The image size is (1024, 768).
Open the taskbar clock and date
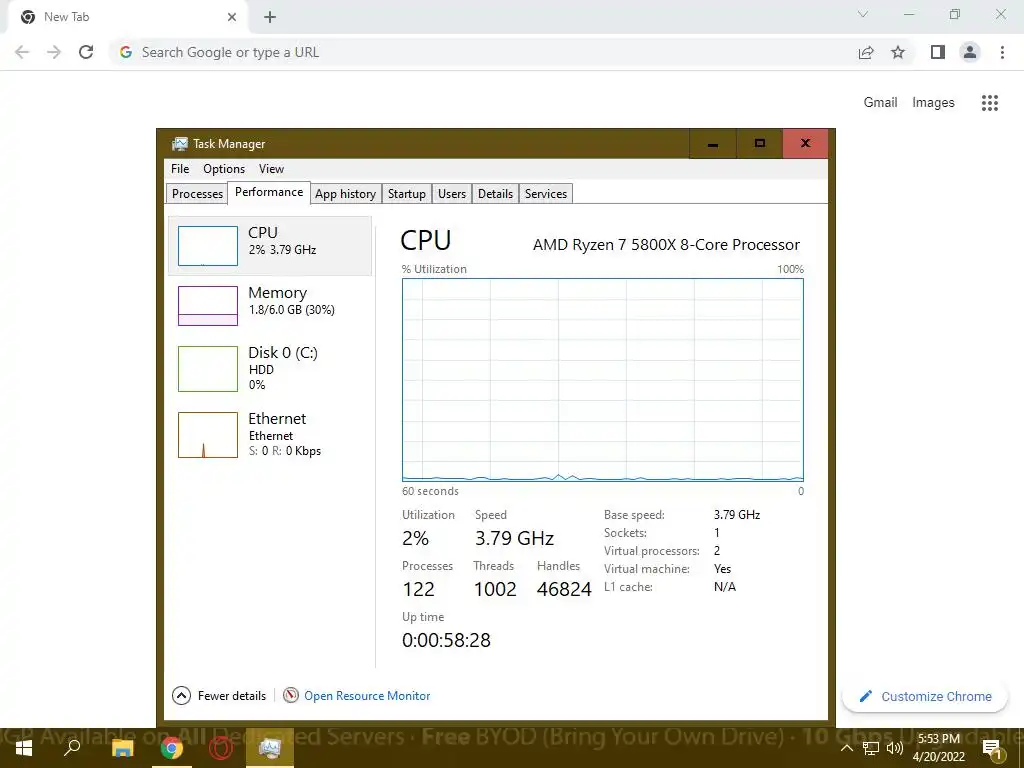pos(938,748)
